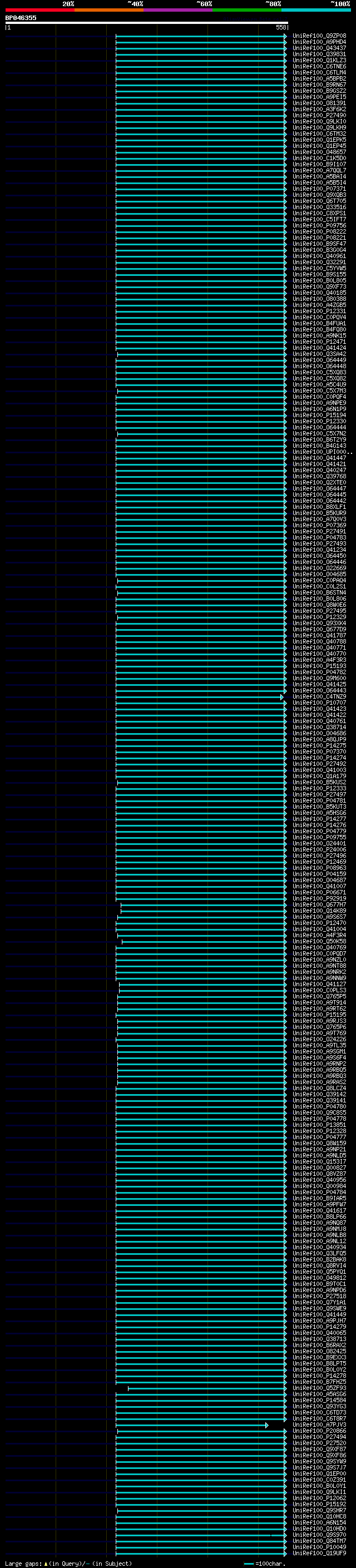Select the label UniRef100_P27520
This screenshot has height=1568, width=356.
click(x=319, y=1443)
